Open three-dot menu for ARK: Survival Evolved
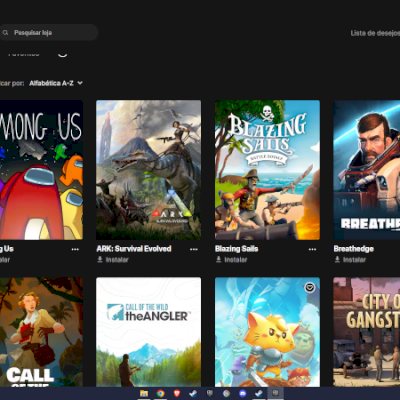Viewport: 400px width, 400px height. click(x=194, y=249)
